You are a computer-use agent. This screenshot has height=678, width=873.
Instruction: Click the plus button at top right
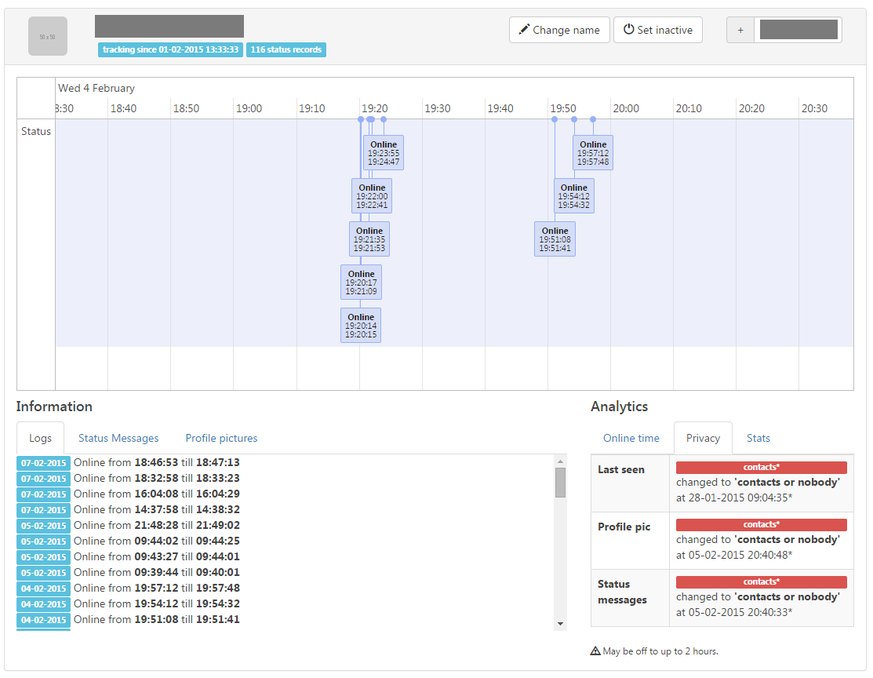(x=741, y=30)
